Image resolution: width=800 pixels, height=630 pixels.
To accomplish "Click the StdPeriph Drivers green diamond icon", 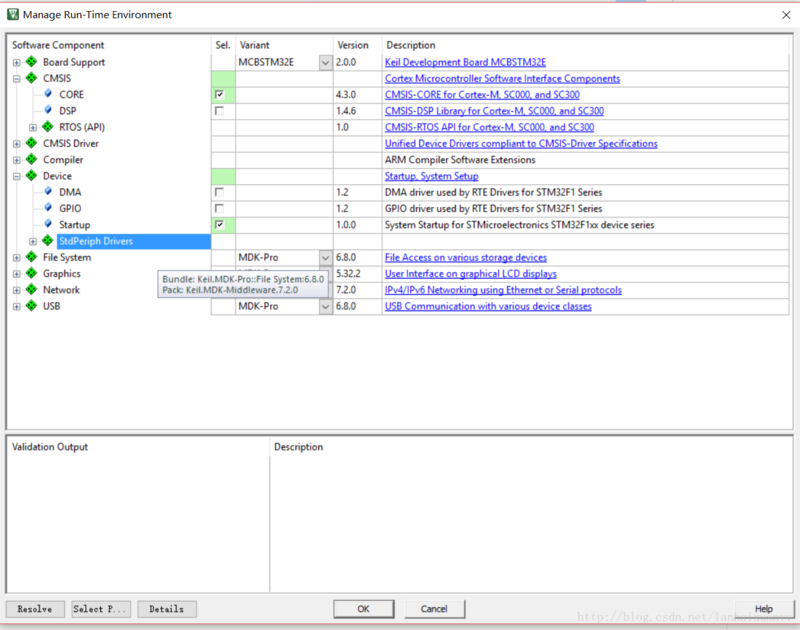I will tap(48, 240).
